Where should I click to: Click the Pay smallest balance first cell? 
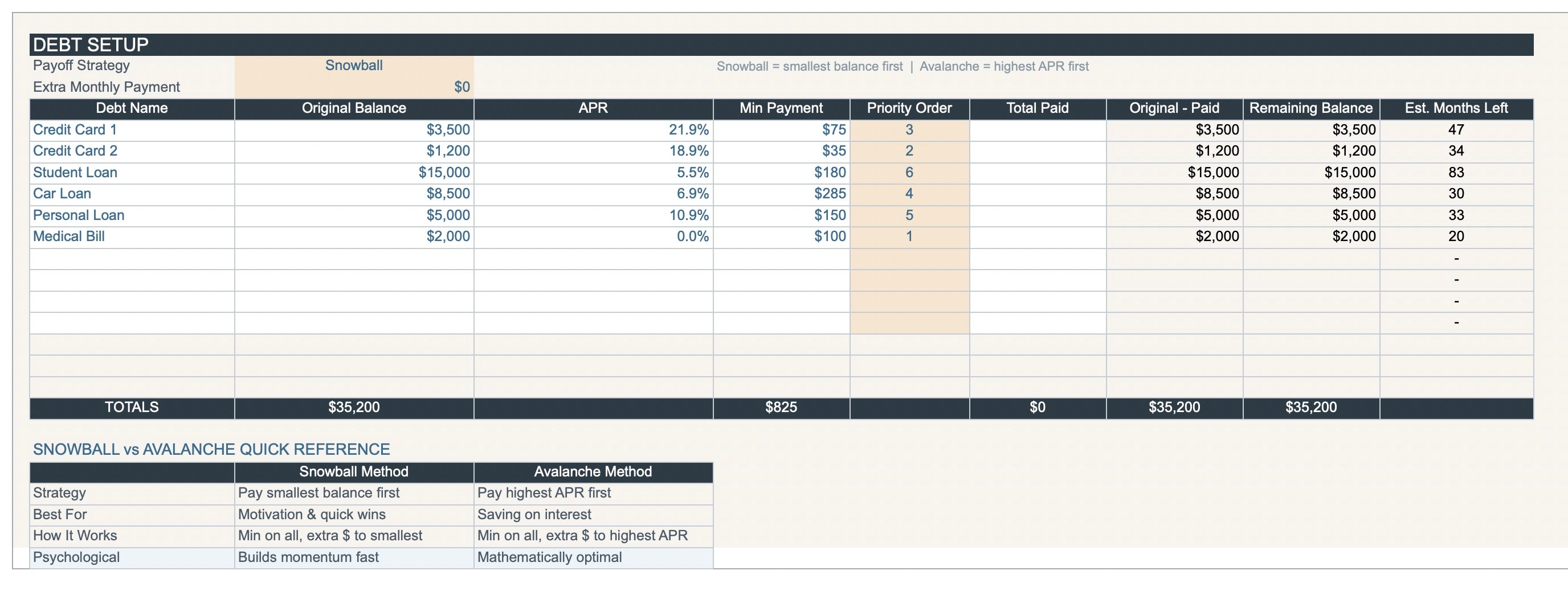pos(354,494)
